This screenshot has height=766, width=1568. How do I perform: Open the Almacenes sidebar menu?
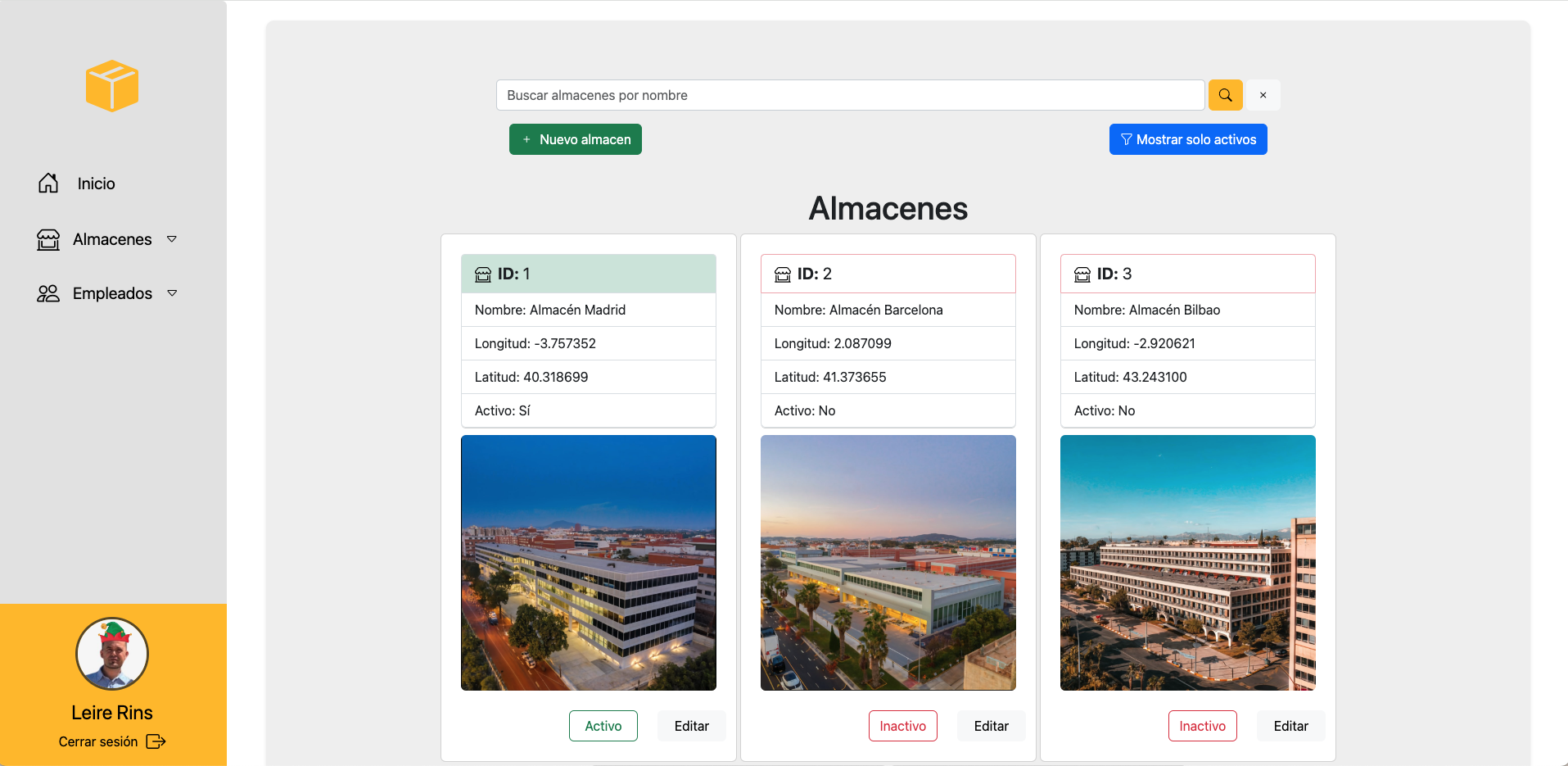pyautogui.click(x=112, y=239)
